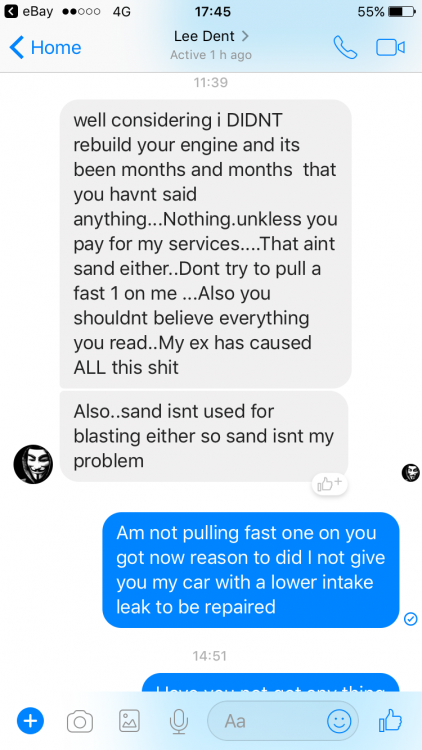The height and width of the screenshot is (750, 422).
Task: Tap the 14:51 timestamp label
Action: click(x=211, y=655)
